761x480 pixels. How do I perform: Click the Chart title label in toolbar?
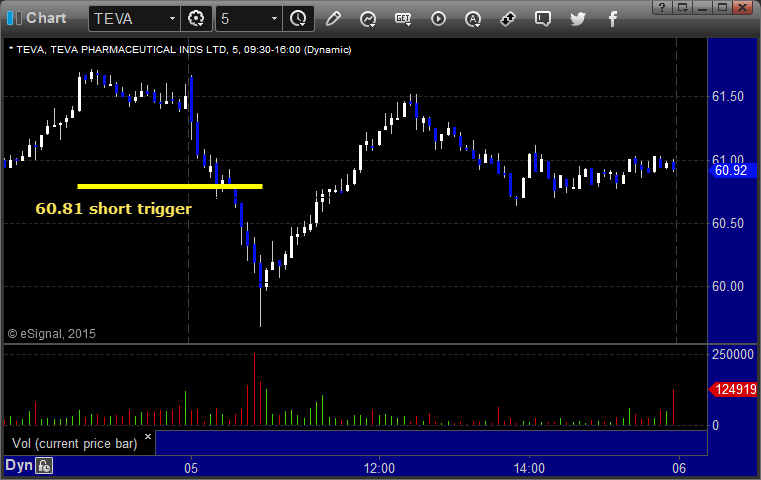coord(46,18)
